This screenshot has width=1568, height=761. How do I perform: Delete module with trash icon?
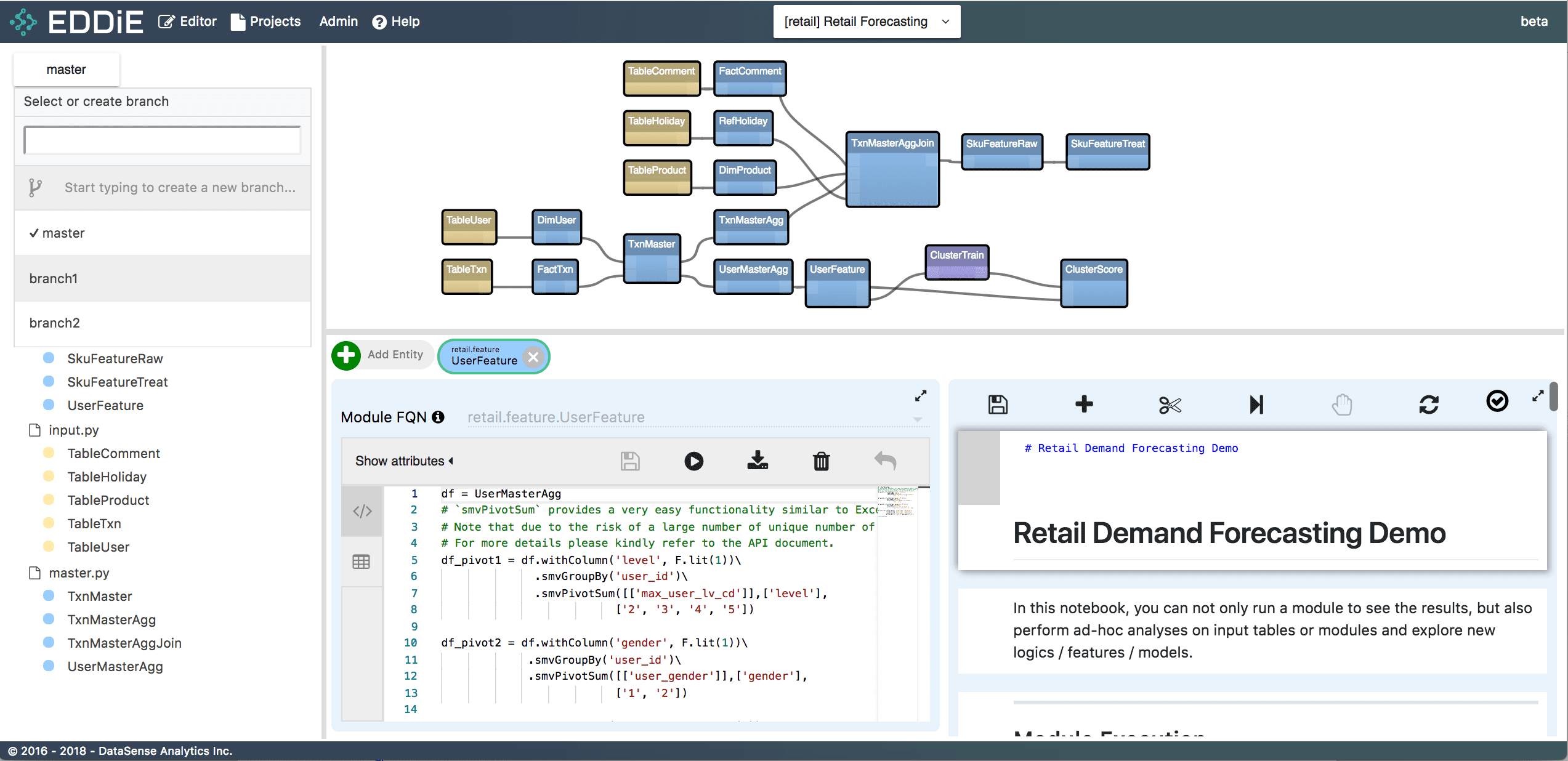[x=821, y=461]
